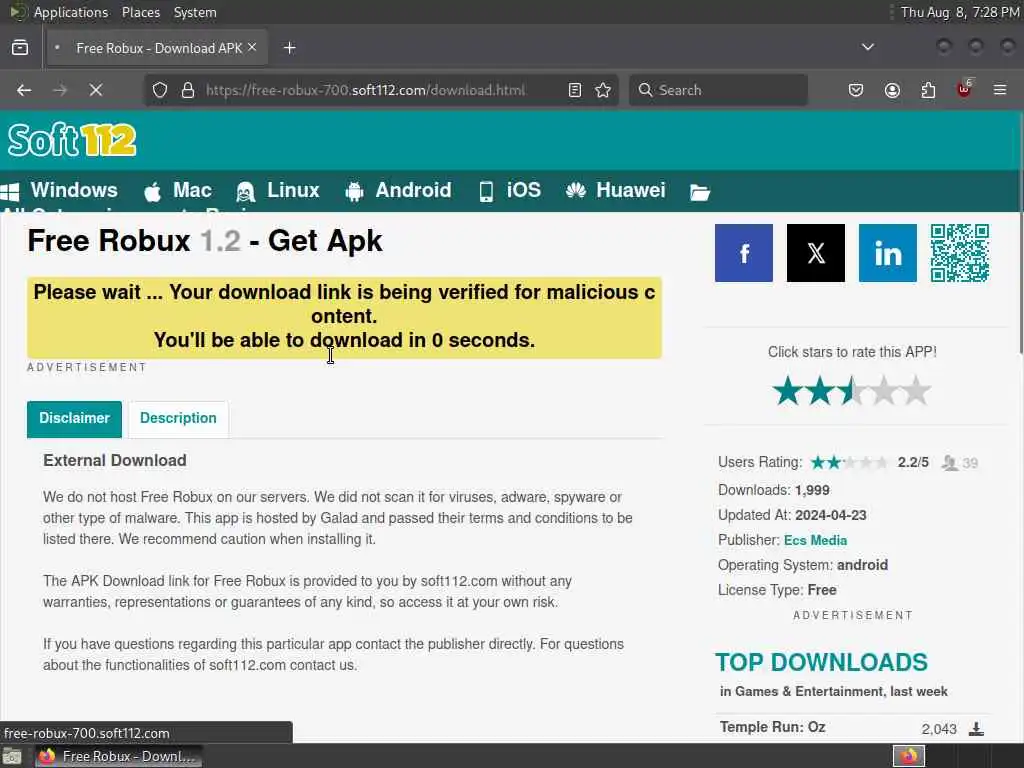Open a new browser tab
The image size is (1024, 768).
[290, 48]
